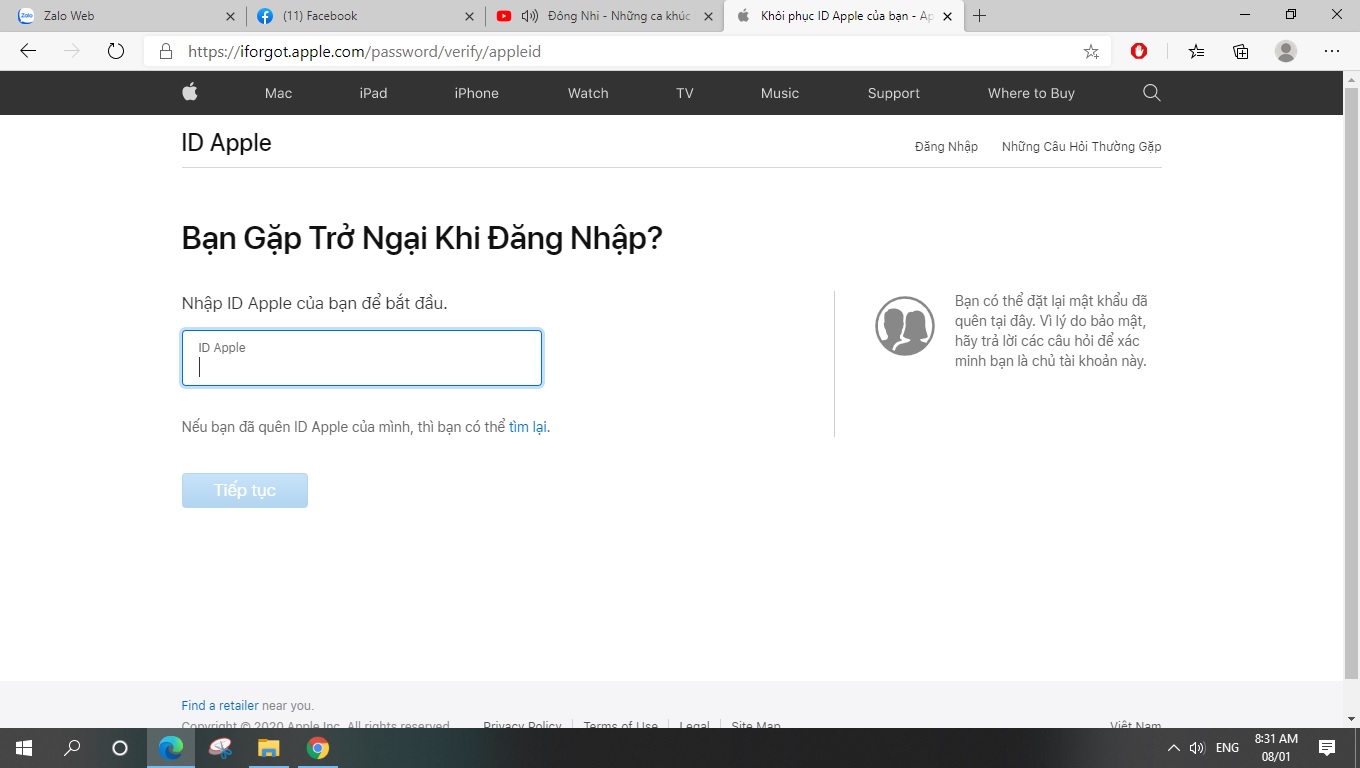Show hidden system tray icons
This screenshot has width=1360, height=768.
1173,748
